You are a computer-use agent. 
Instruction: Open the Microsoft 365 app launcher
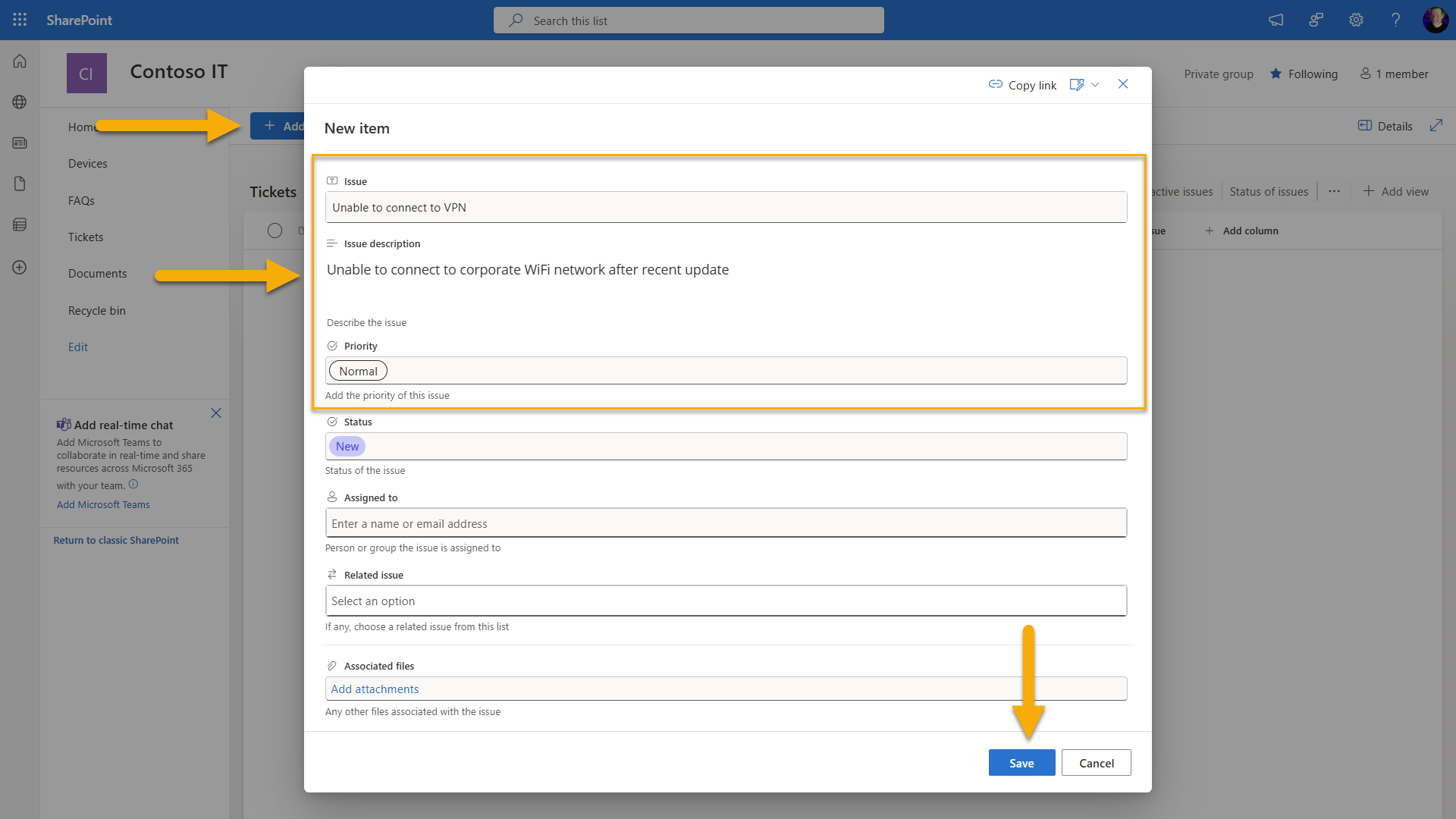pyautogui.click(x=19, y=20)
